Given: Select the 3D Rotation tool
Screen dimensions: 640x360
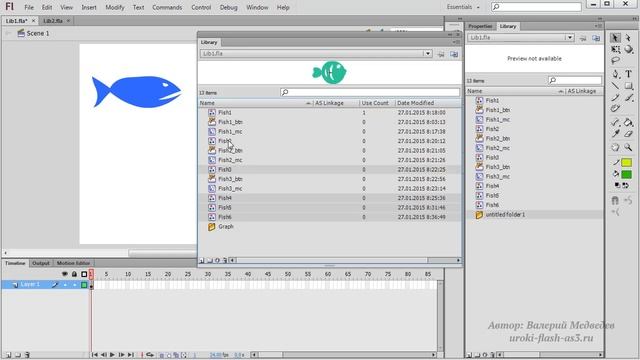Looking at the screenshot, I should click(629, 49).
